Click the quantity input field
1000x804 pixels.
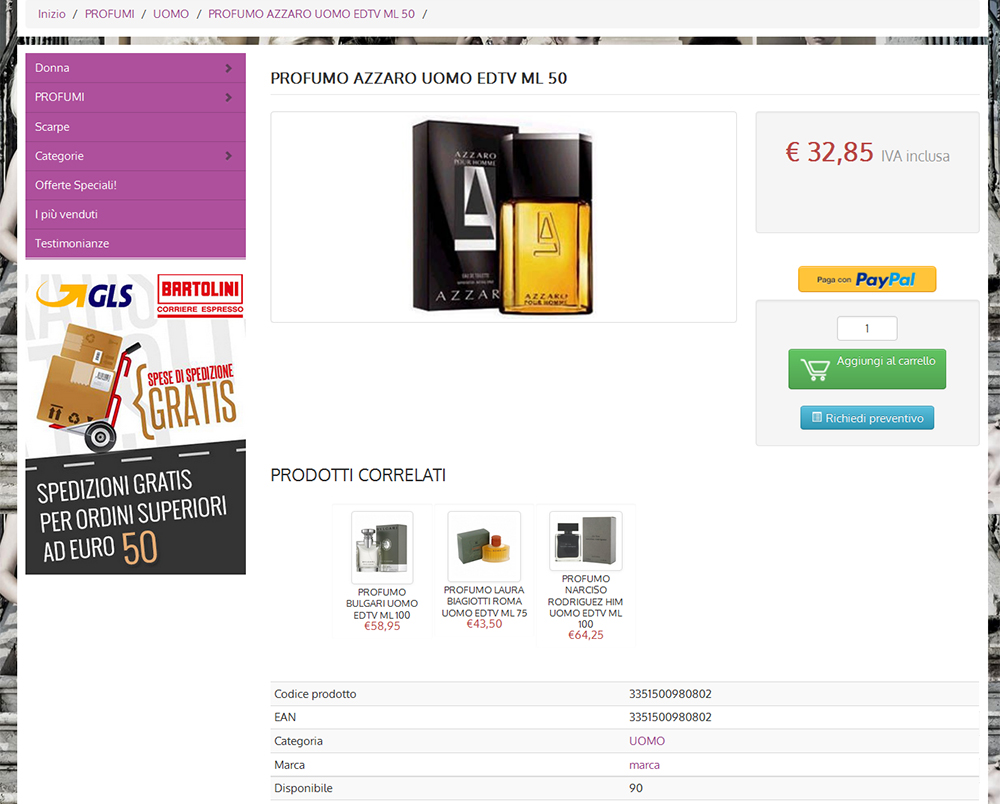coord(867,328)
